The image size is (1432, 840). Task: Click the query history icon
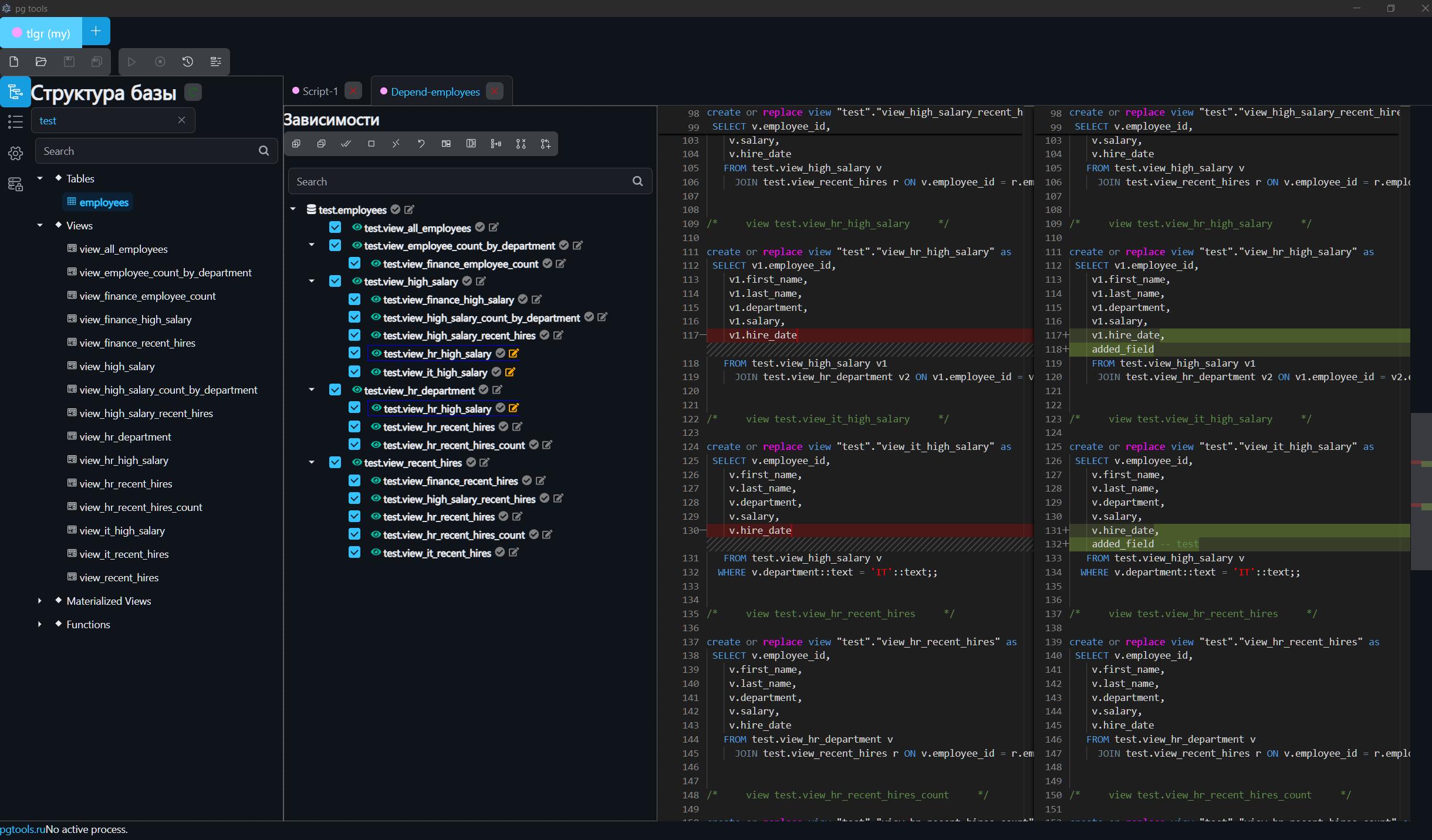pyautogui.click(x=188, y=62)
